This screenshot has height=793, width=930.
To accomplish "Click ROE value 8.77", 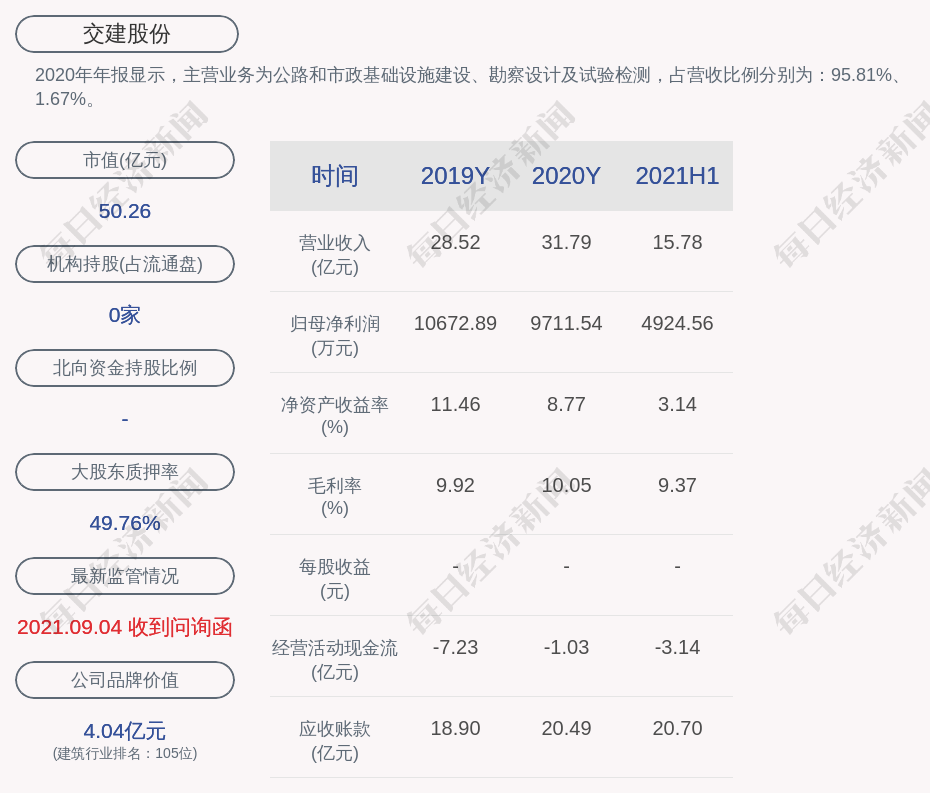I will pos(566,405).
